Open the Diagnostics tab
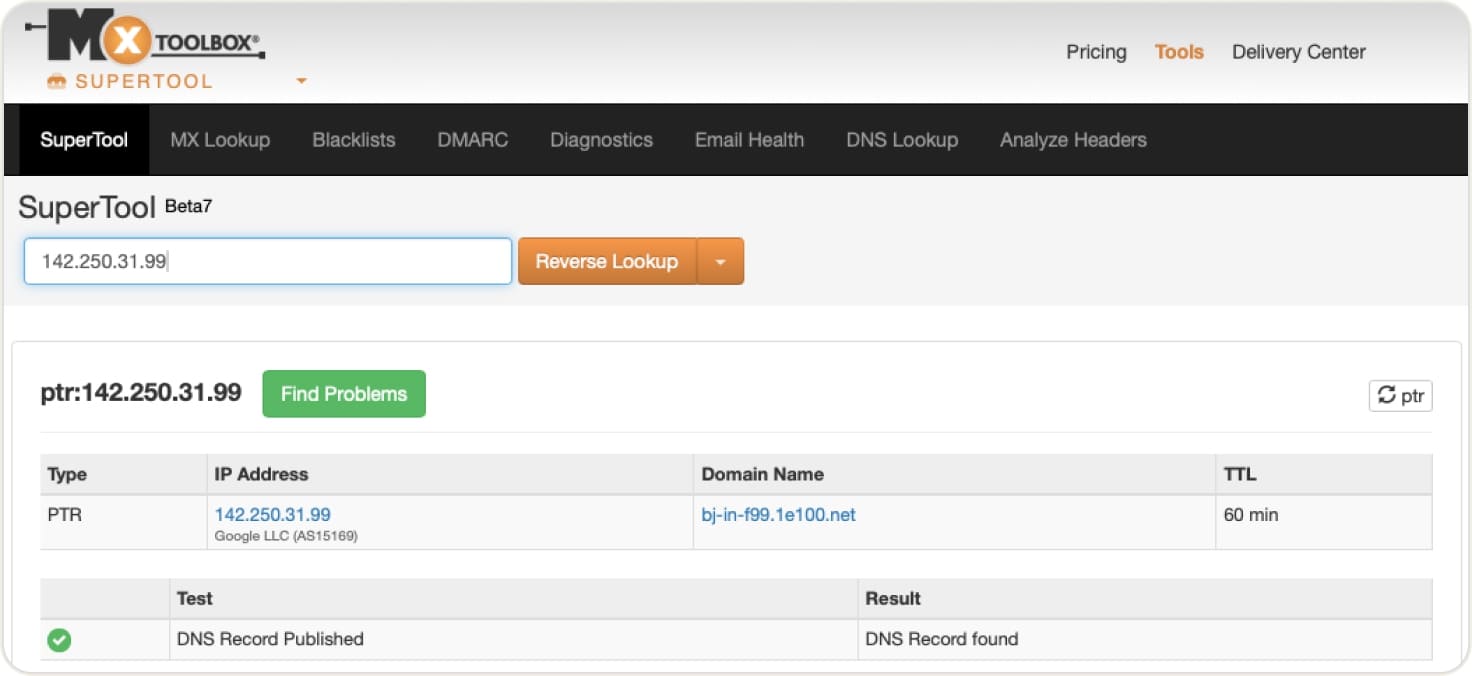Screen dimensions: 1472x676 (601, 140)
